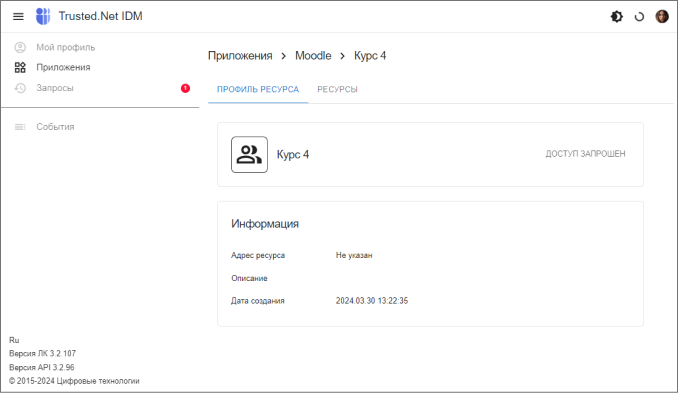The height and width of the screenshot is (393, 678).
Task: Go to Moodle breadcrumb
Action: [x=313, y=56]
